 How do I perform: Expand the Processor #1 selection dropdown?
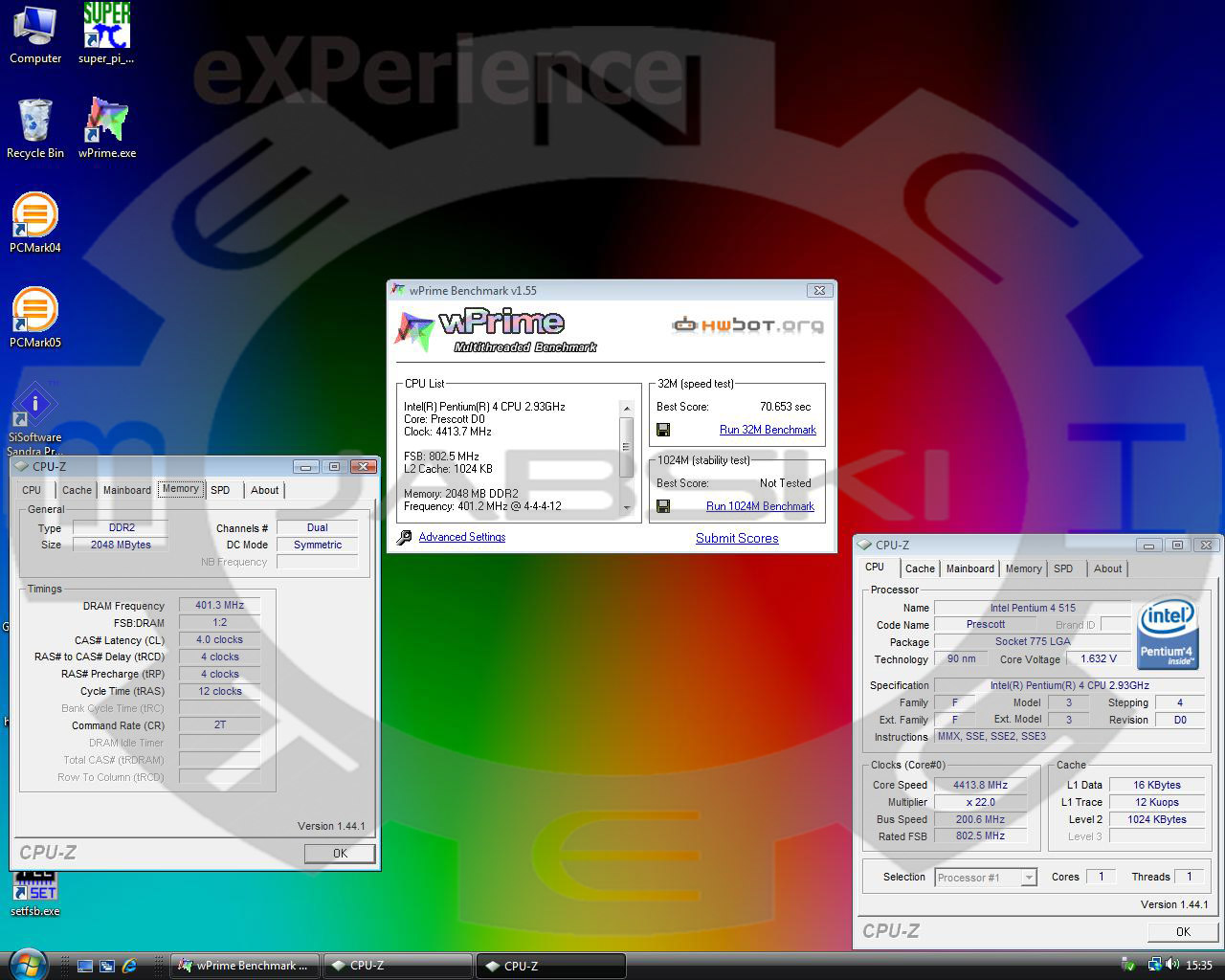(x=1029, y=878)
